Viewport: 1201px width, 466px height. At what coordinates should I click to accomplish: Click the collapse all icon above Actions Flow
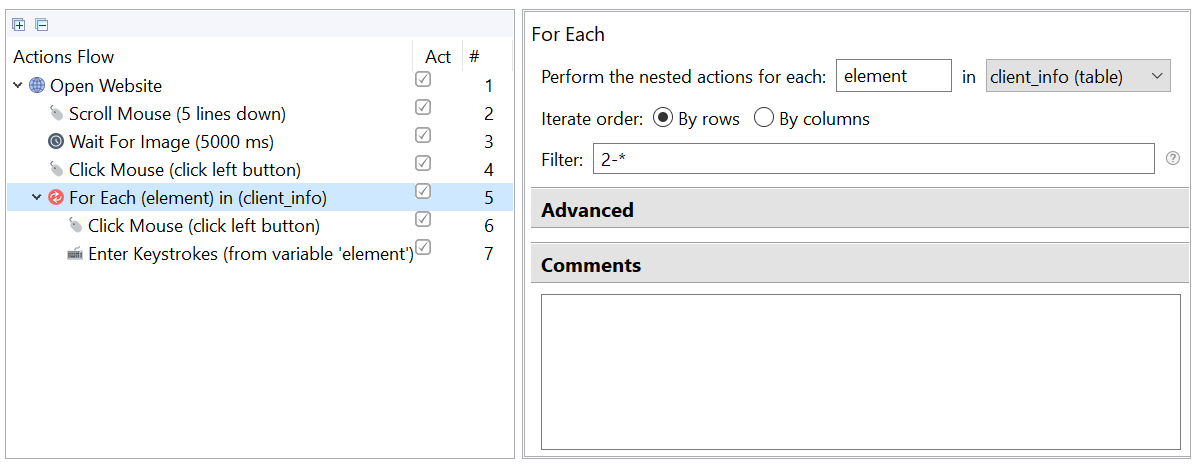[x=41, y=25]
